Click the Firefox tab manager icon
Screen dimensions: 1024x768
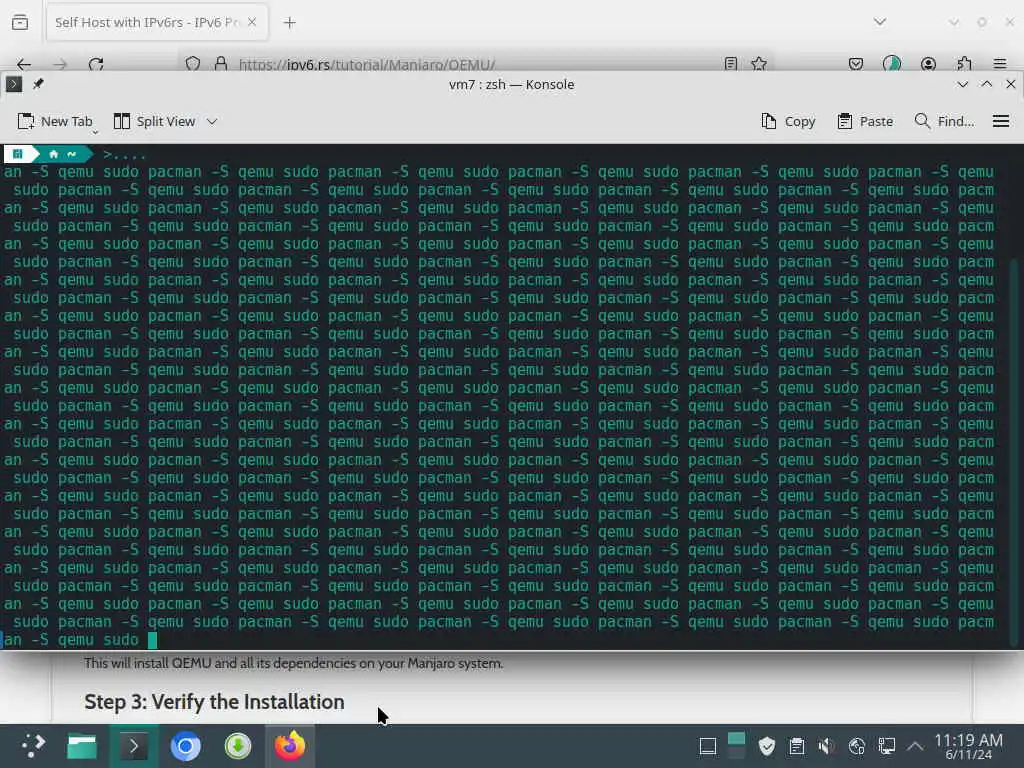tap(20, 22)
